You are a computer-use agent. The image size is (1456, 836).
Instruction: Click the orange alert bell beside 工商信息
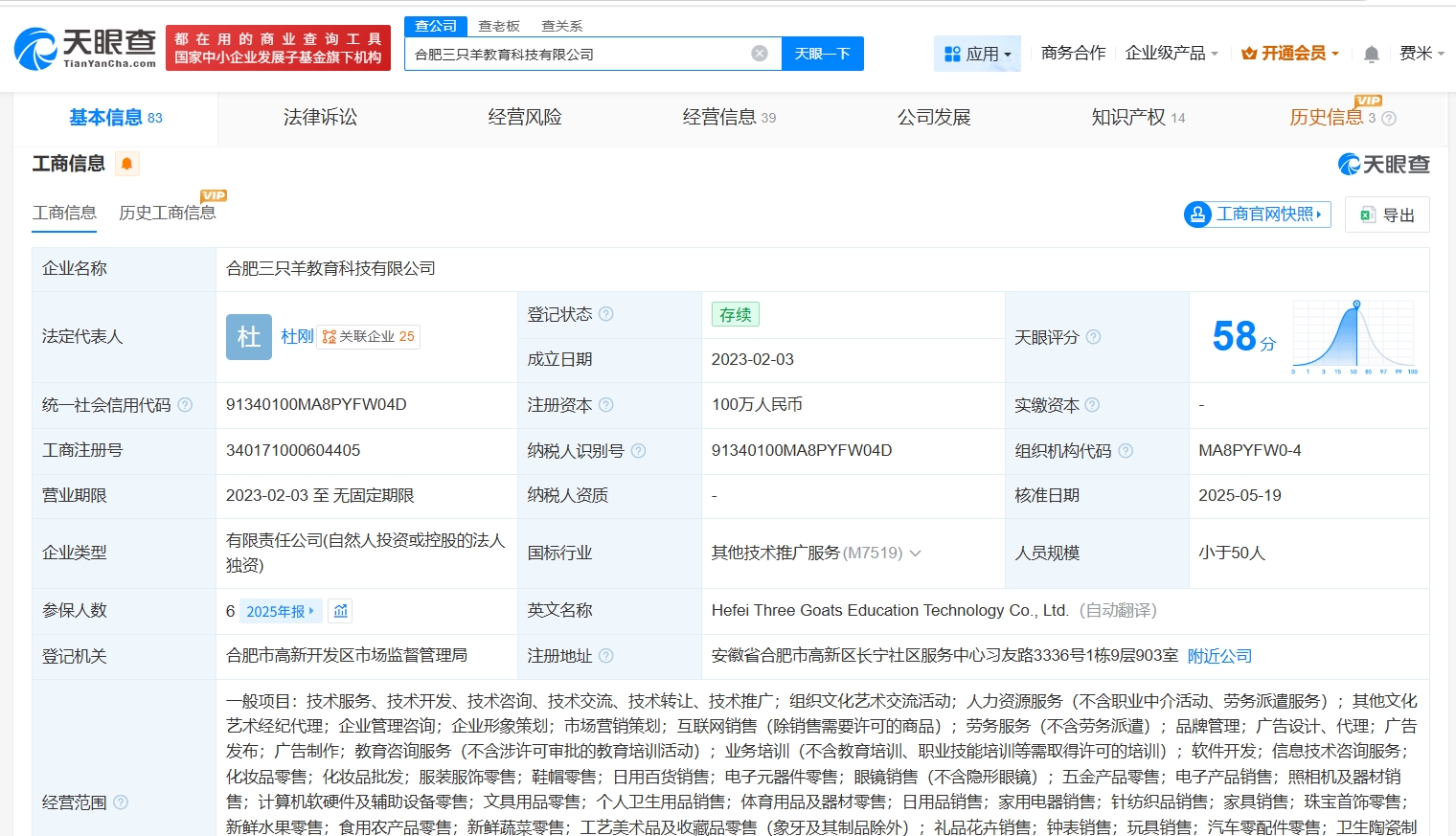pyautogui.click(x=126, y=164)
